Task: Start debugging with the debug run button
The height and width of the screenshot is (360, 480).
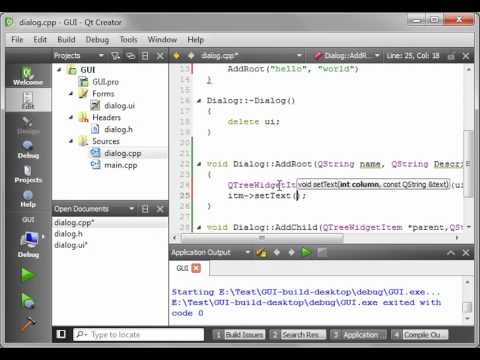Action: tap(27, 300)
